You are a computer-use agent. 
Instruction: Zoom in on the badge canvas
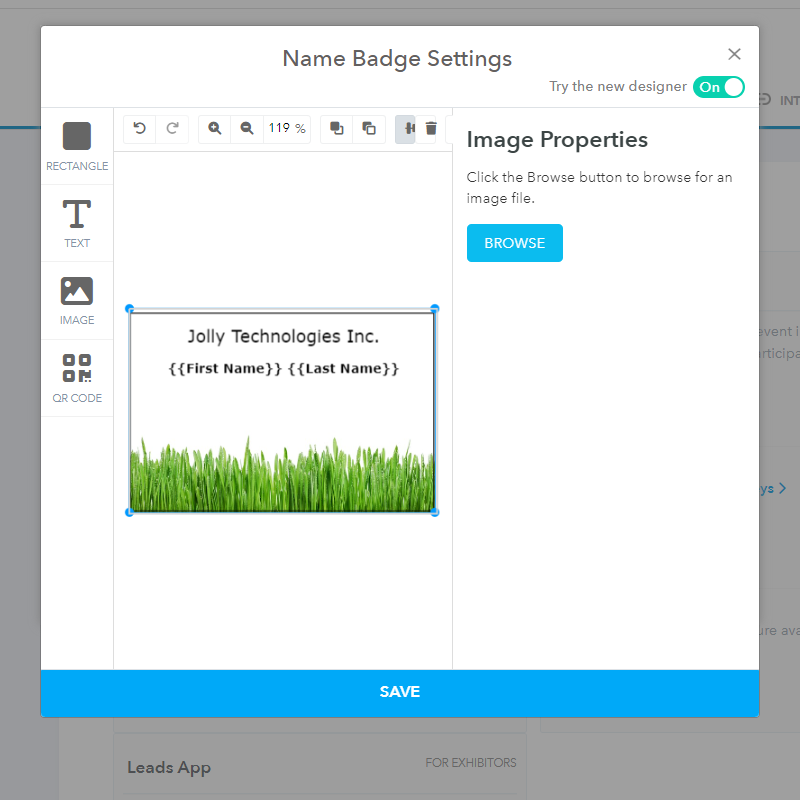click(213, 128)
